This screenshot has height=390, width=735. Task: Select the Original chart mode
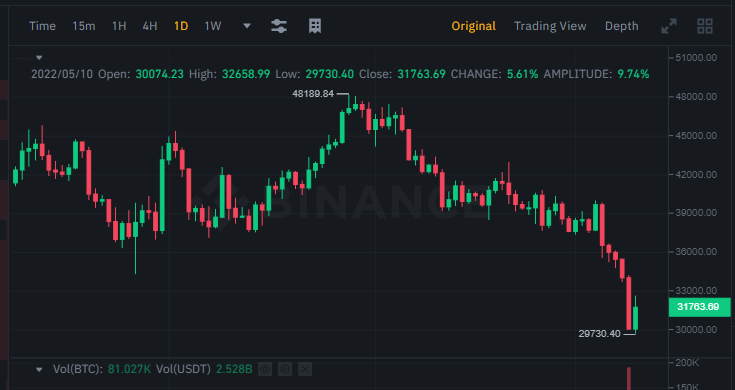point(473,26)
